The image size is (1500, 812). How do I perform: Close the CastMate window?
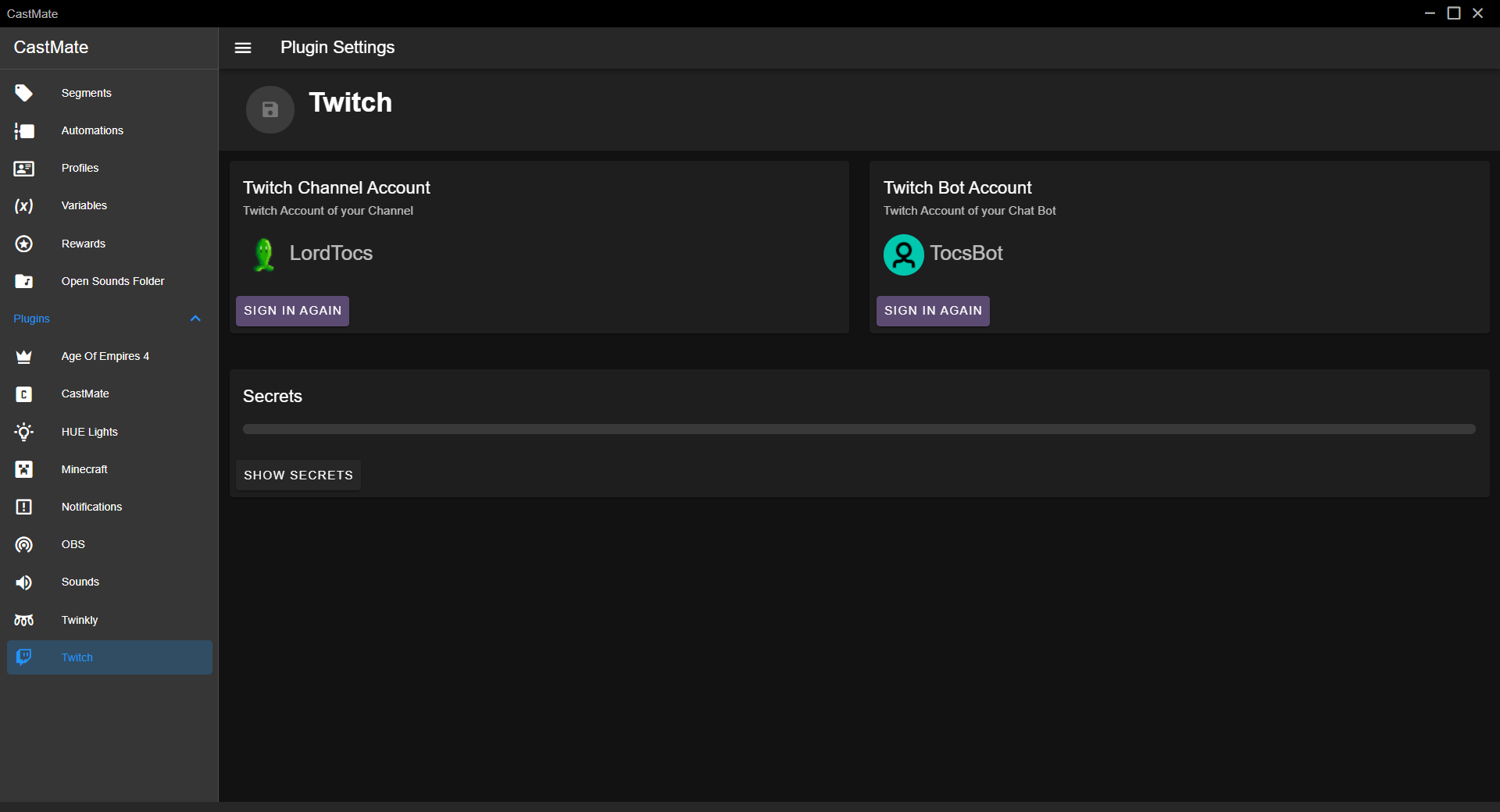point(1478,13)
